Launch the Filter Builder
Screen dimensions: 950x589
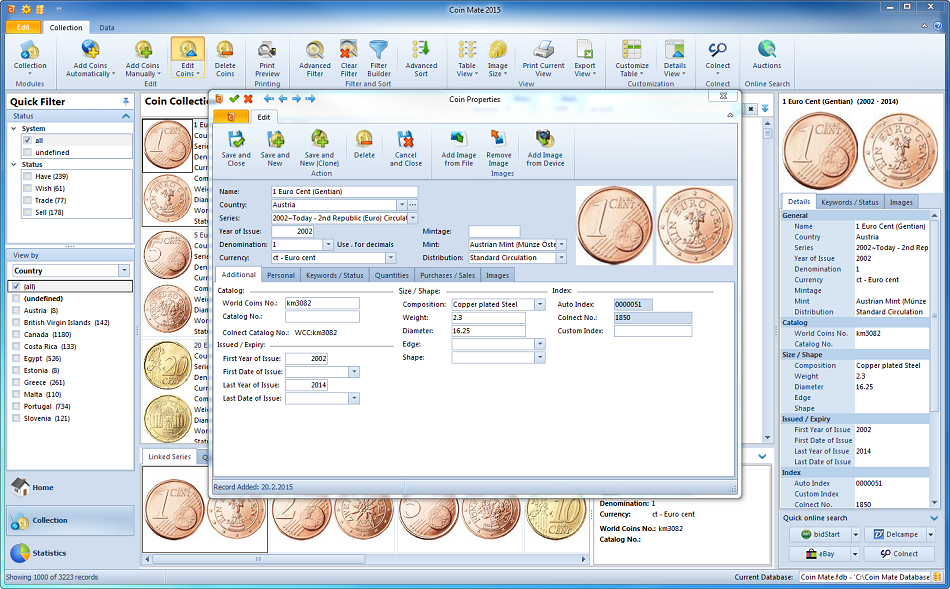[x=379, y=58]
